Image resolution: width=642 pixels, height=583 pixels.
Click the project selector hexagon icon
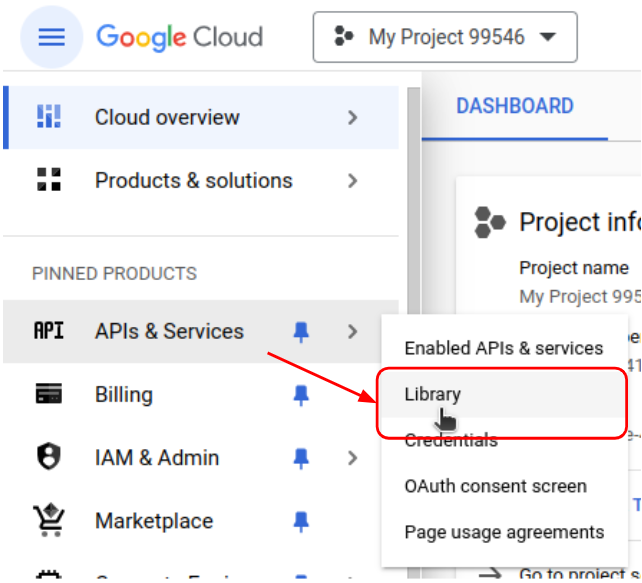pyautogui.click(x=344, y=36)
